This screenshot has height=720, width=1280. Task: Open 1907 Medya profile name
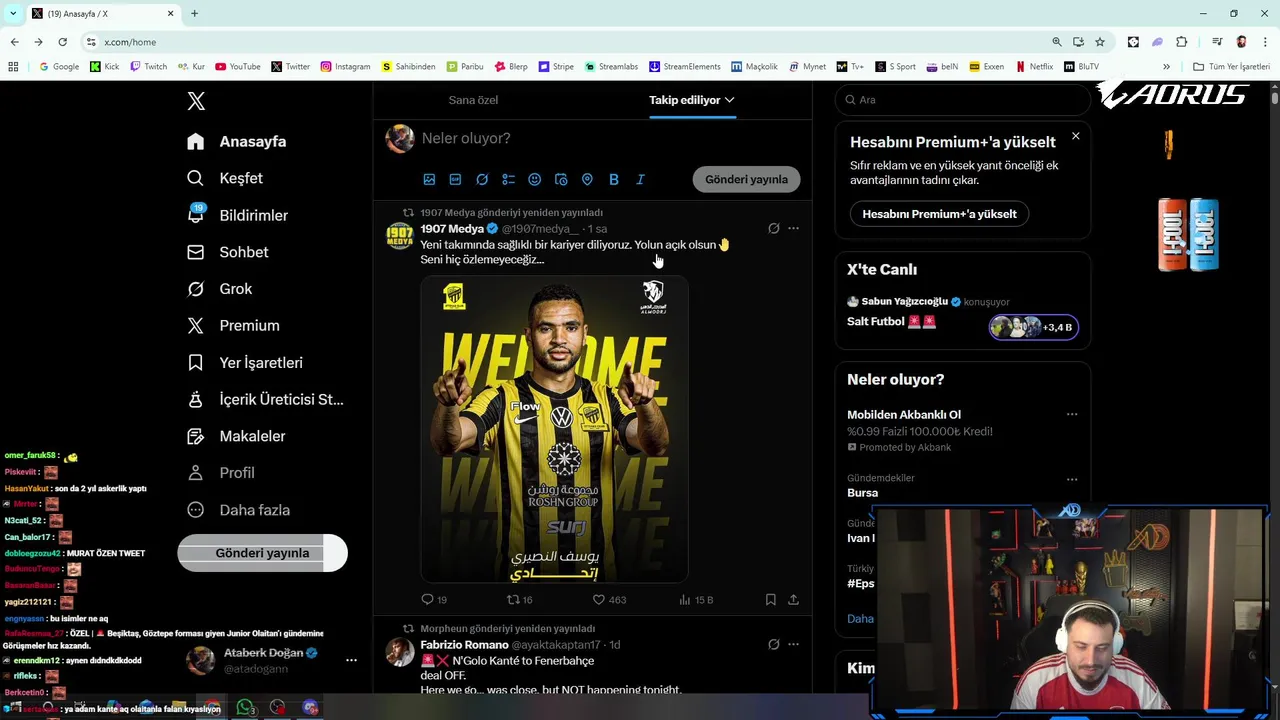tap(452, 229)
